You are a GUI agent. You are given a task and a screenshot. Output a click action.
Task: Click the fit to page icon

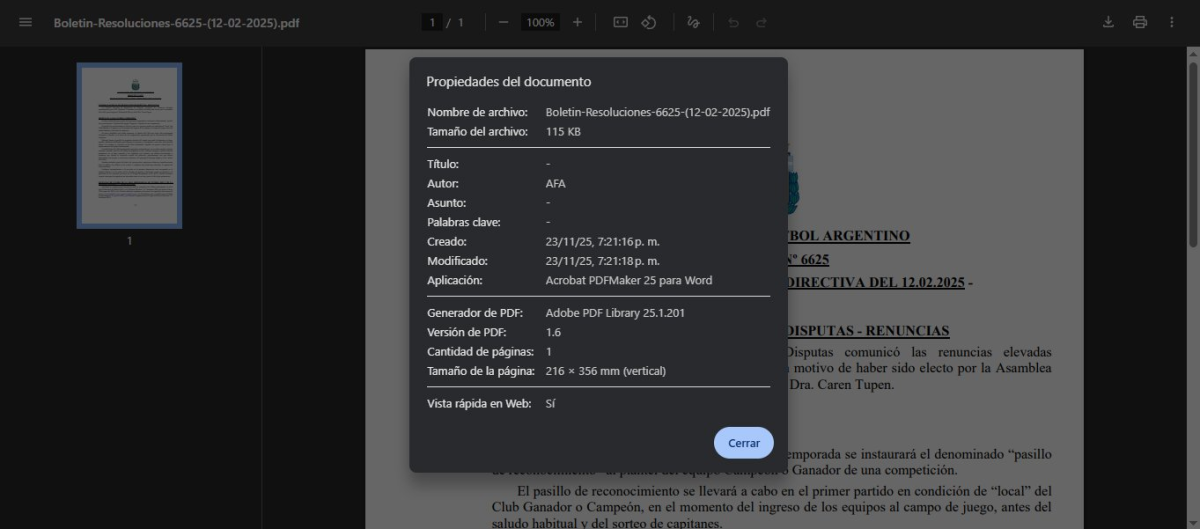[x=620, y=22]
